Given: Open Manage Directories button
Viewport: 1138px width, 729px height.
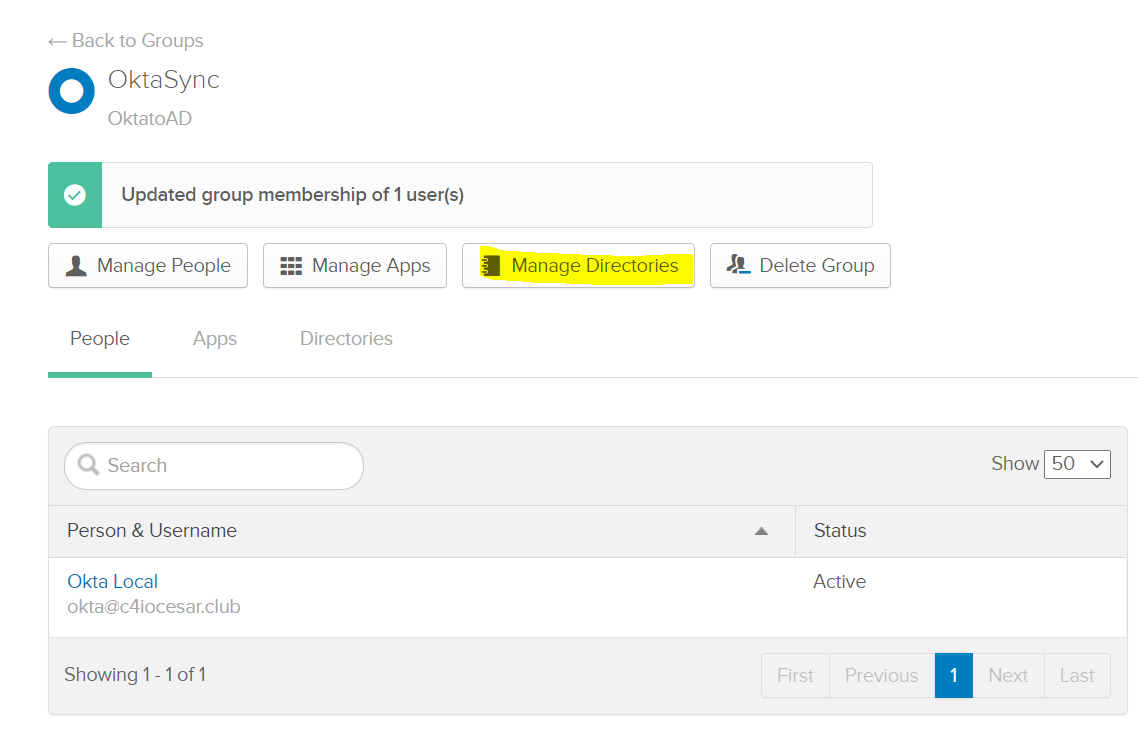Looking at the screenshot, I should tap(578, 266).
